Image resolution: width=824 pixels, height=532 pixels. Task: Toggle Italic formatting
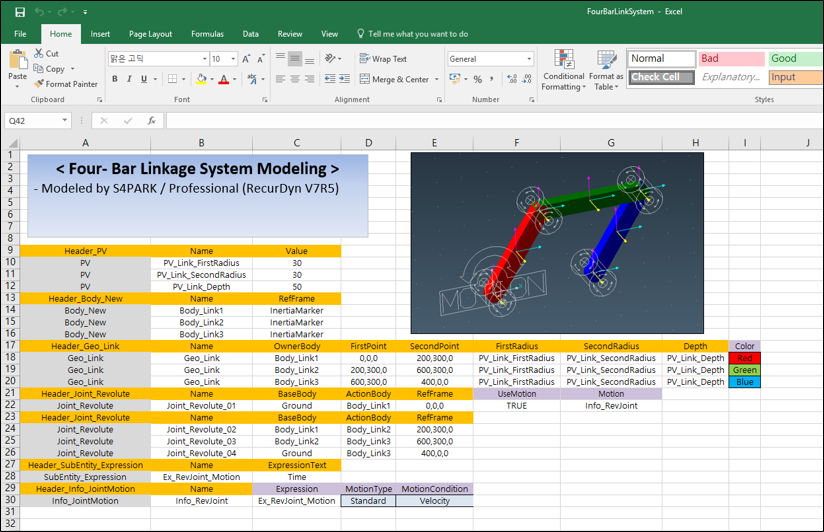coord(129,79)
